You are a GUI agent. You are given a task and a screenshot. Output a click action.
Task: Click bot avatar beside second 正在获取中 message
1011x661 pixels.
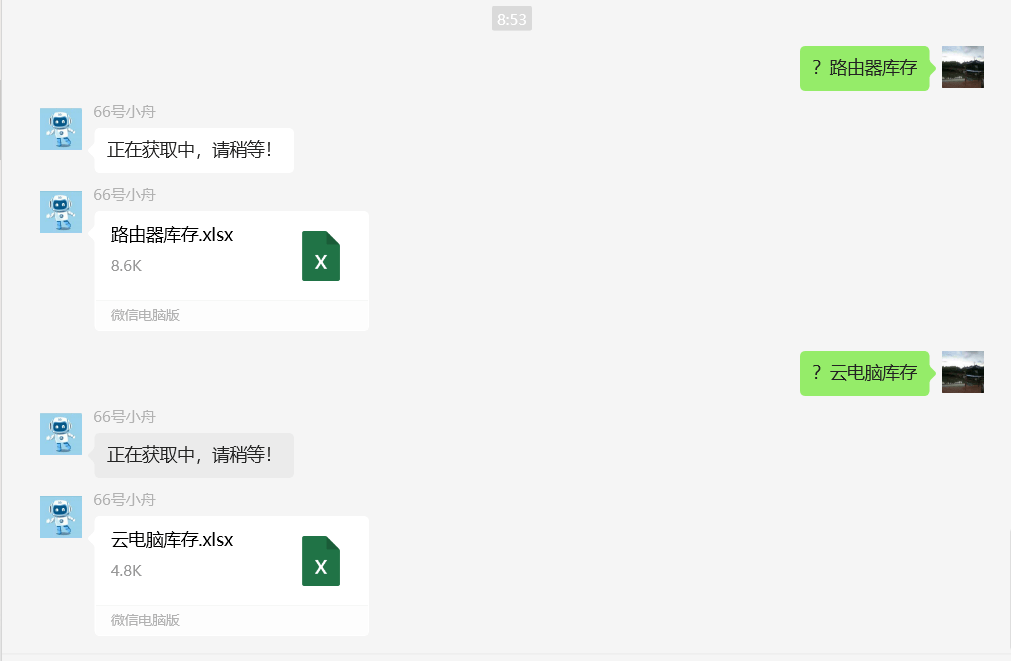coord(61,434)
